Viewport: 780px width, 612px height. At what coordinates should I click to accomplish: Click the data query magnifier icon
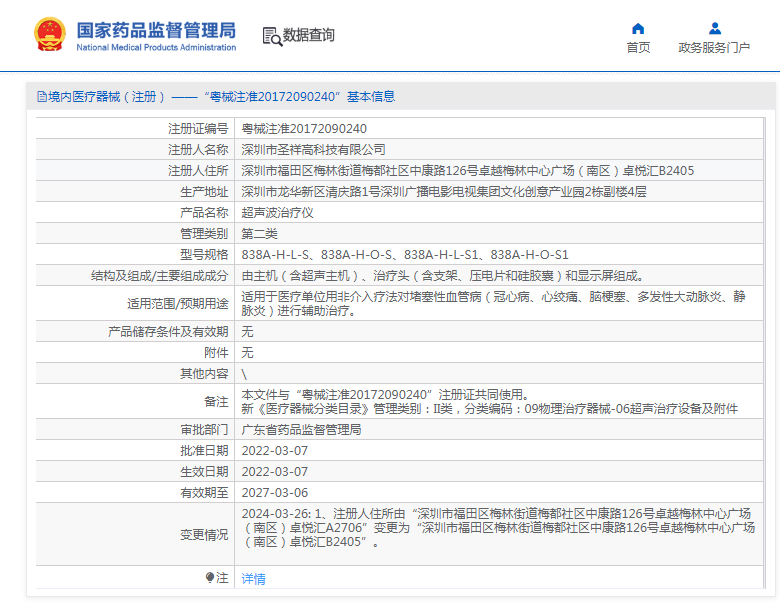[271, 36]
